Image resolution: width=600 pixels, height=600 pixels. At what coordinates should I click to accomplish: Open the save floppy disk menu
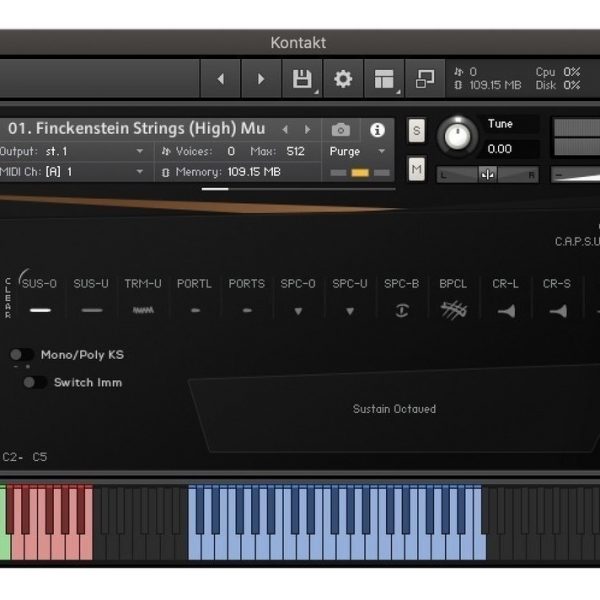coord(303,79)
